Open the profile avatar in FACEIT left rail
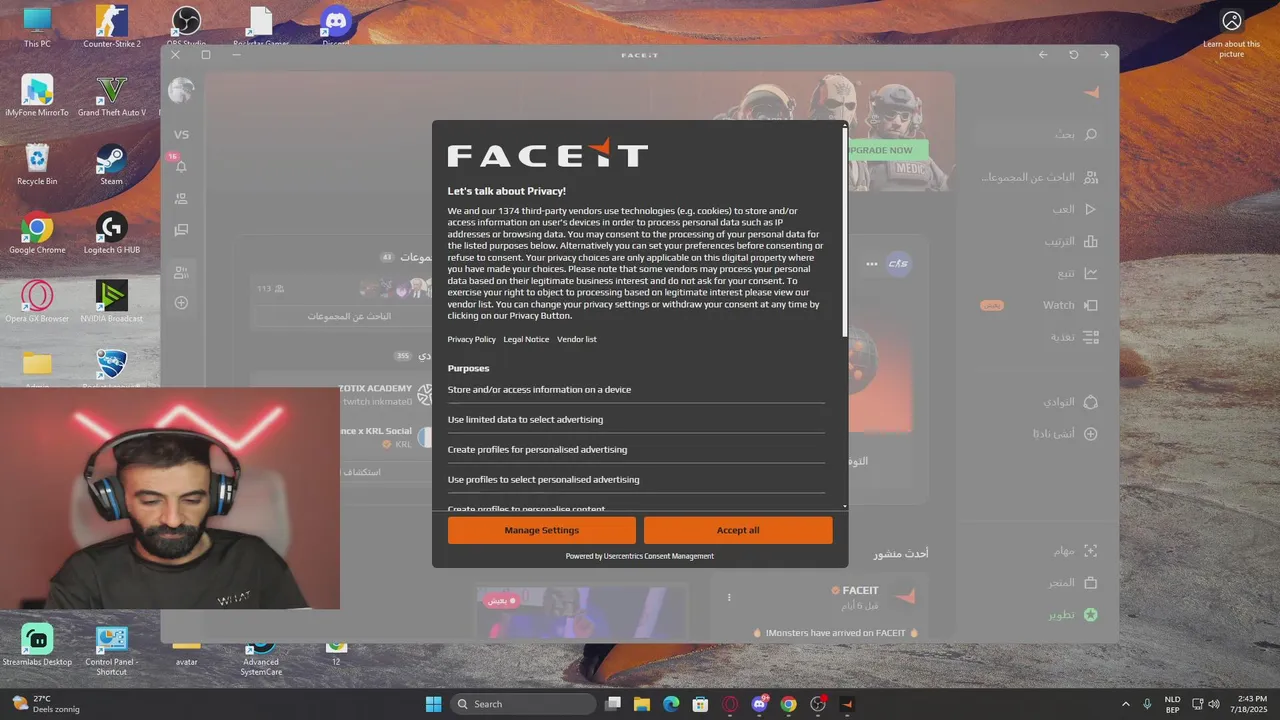Image resolution: width=1280 pixels, height=720 pixels. tap(181, 91)
